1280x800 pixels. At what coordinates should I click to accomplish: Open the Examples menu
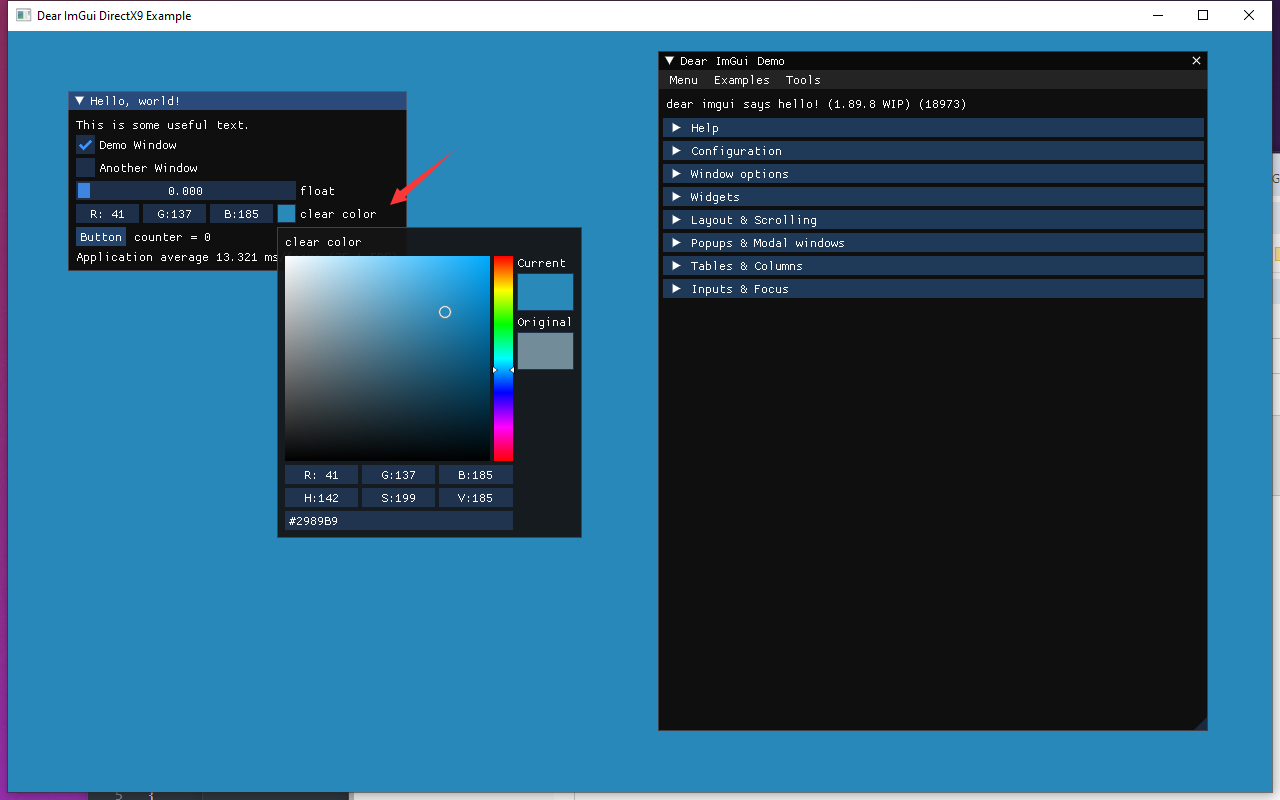click(x=741, y=80)
